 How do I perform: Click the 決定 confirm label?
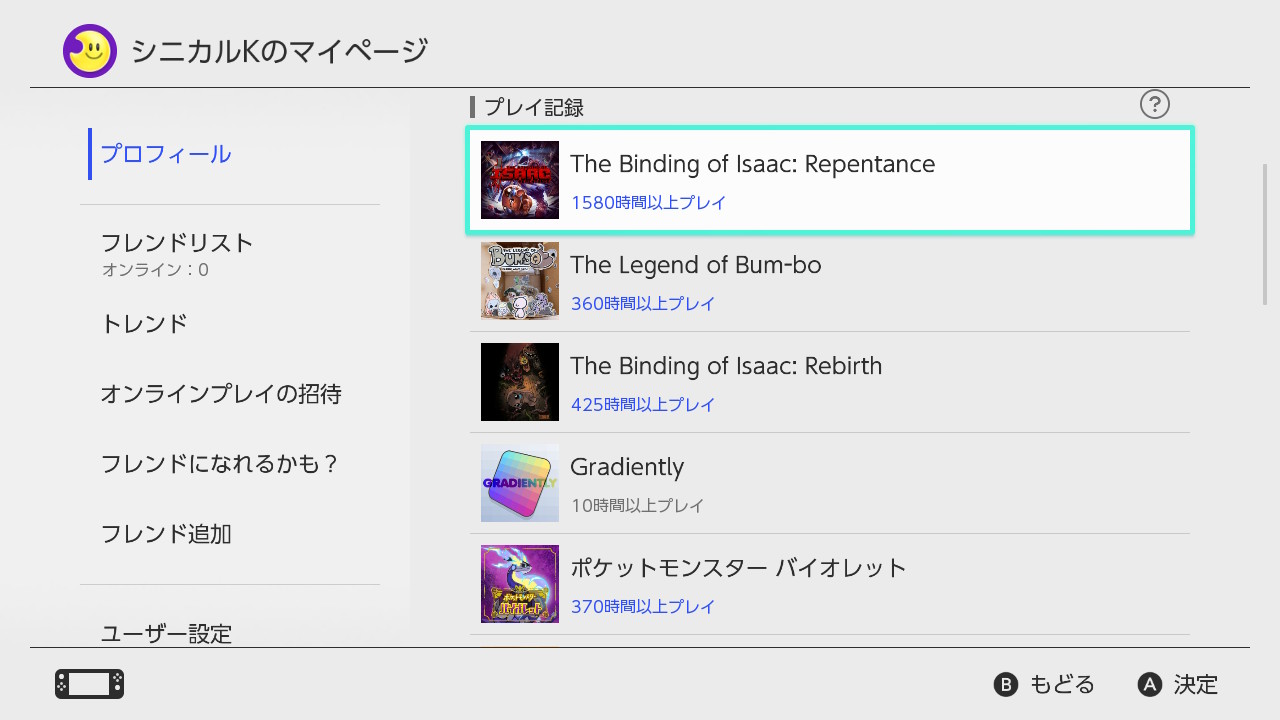pos(1195,685)
